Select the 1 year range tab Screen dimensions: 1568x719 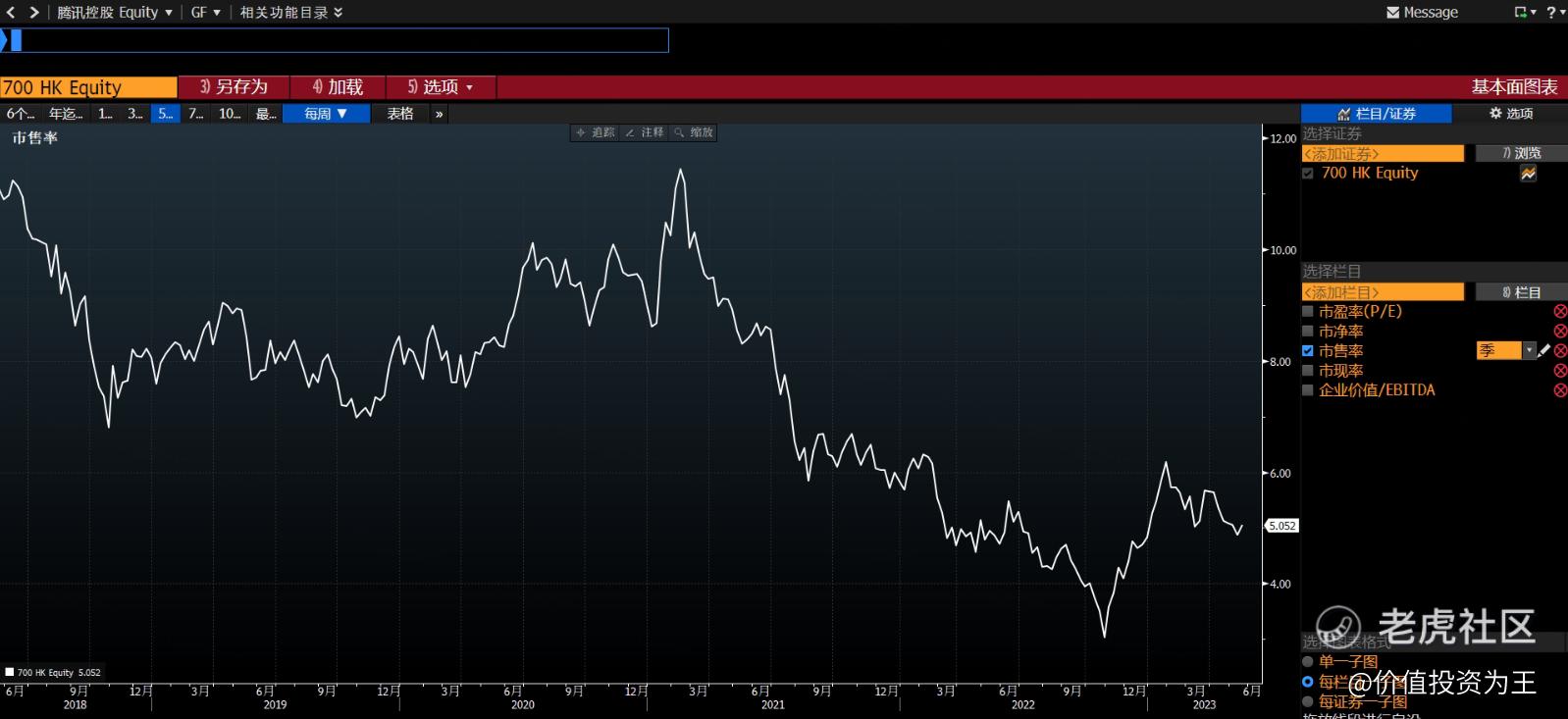pyautogui.click(x=105, y=114)
